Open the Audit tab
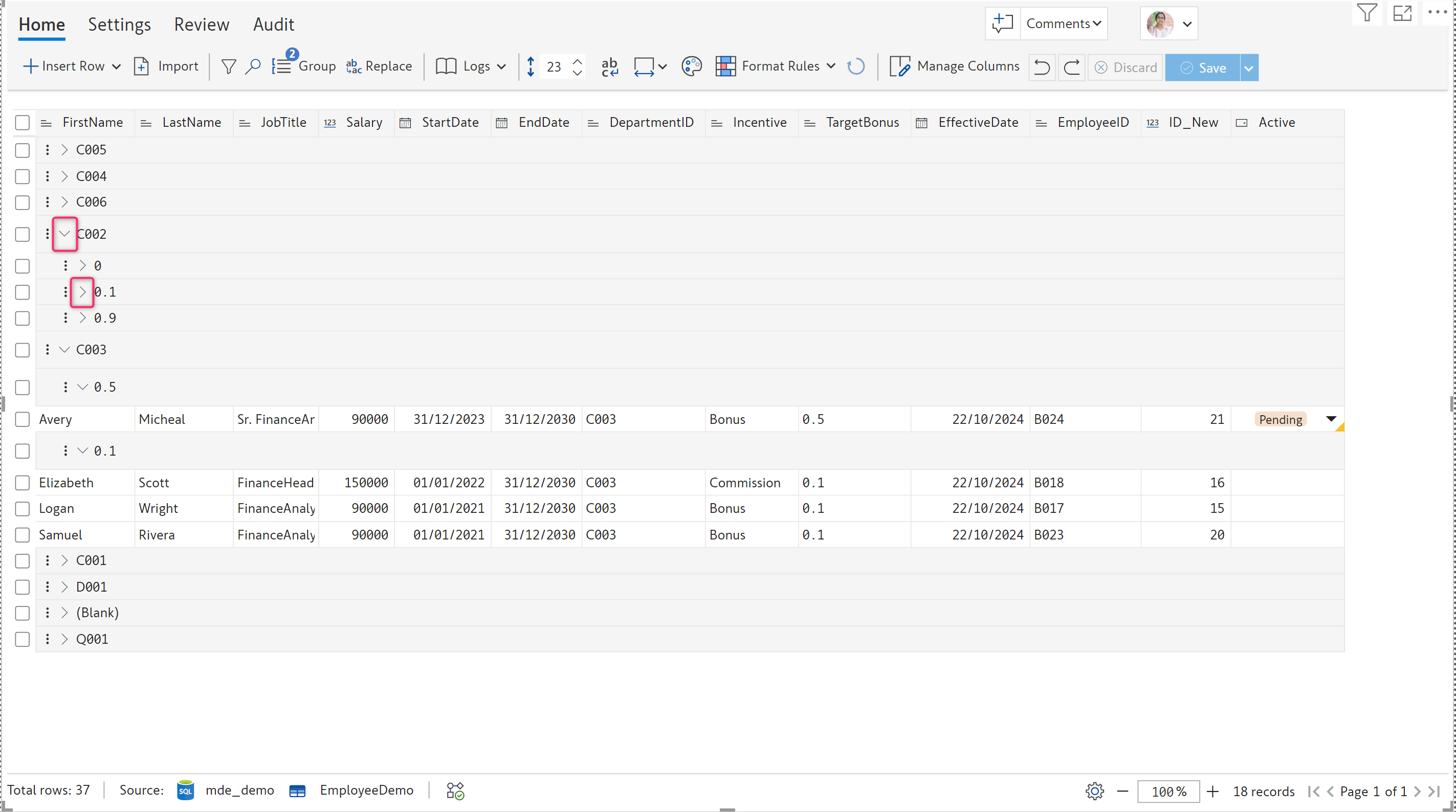The height and width of the screenshot is (812, 1456). tap(274, 25)
